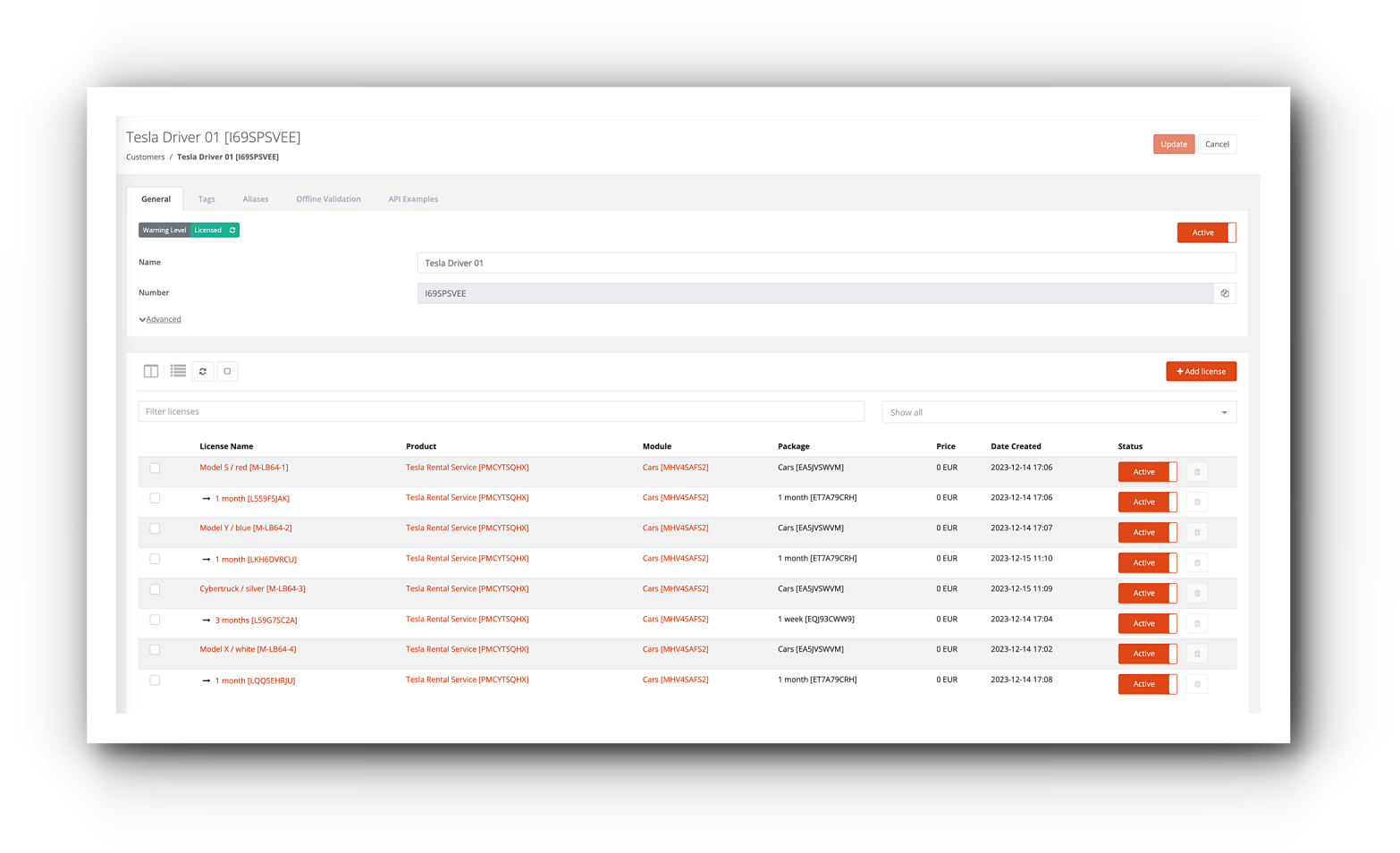Open the Tags tab
Screen dimensions: 1400x853
[x=207, y=199]
